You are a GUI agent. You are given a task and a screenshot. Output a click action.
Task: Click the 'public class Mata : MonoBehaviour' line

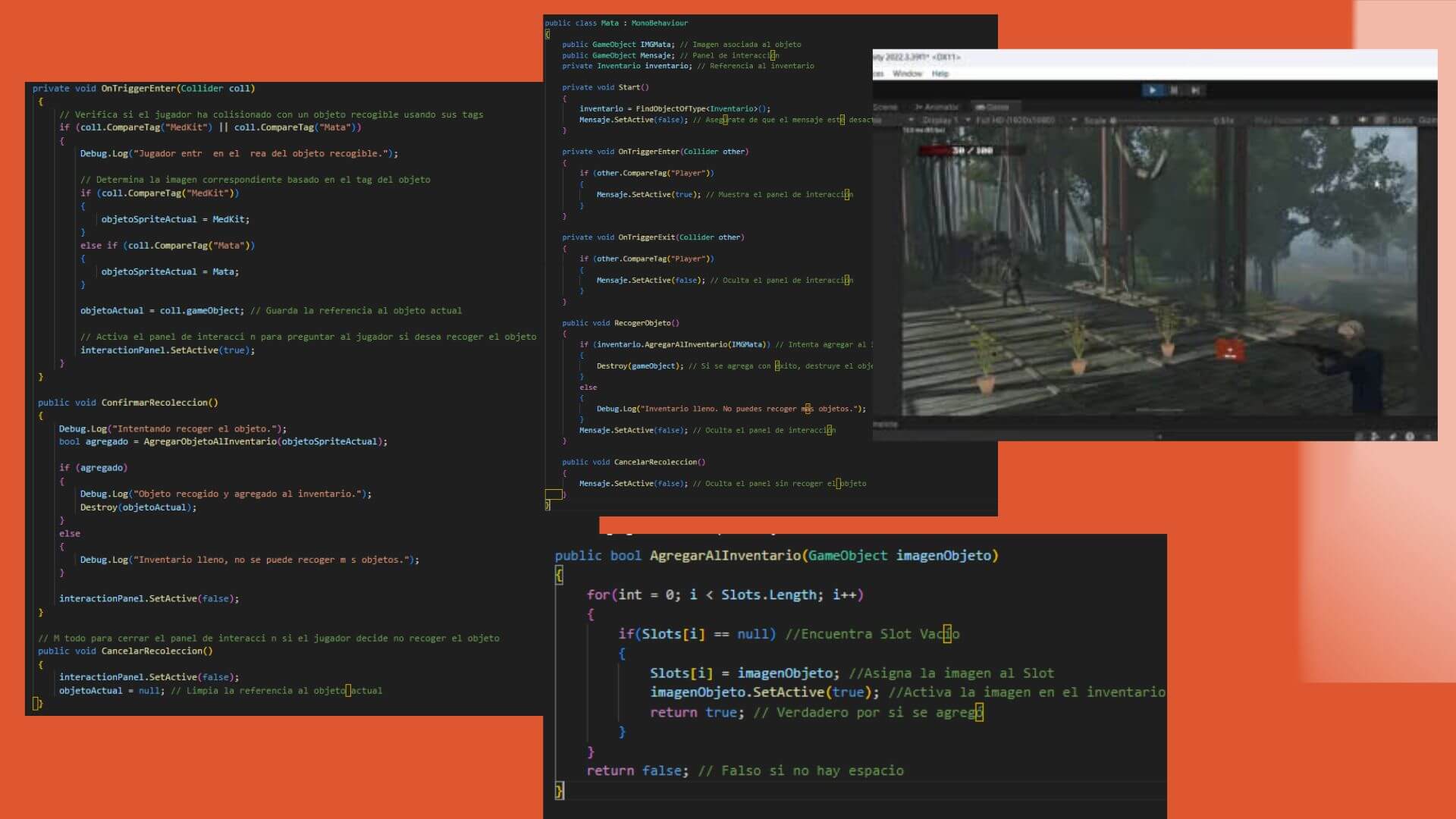616,24
